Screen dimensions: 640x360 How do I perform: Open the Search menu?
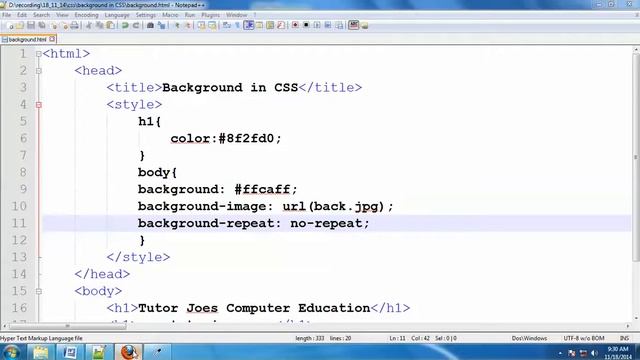(41, 15)
